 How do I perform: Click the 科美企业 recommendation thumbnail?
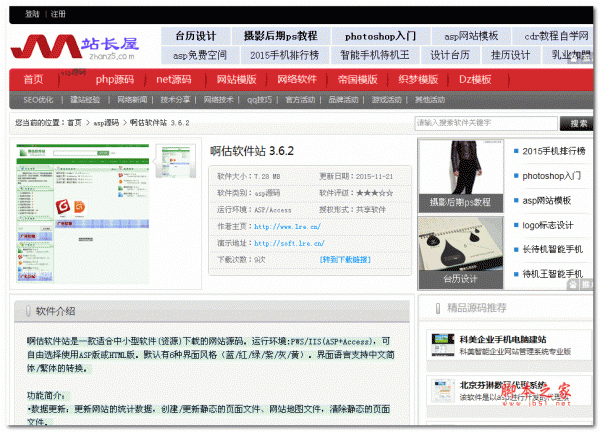[x=442, y=344]
